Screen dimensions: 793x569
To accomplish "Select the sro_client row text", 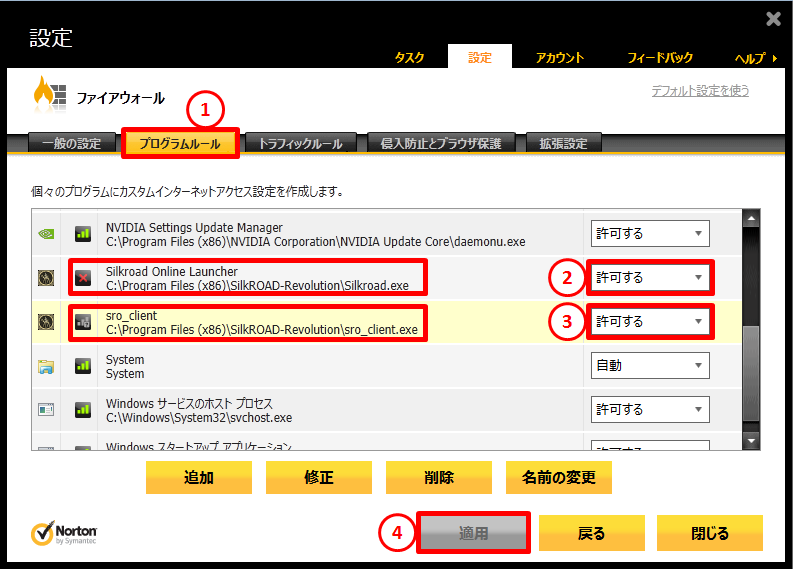I will coord(261,323).
